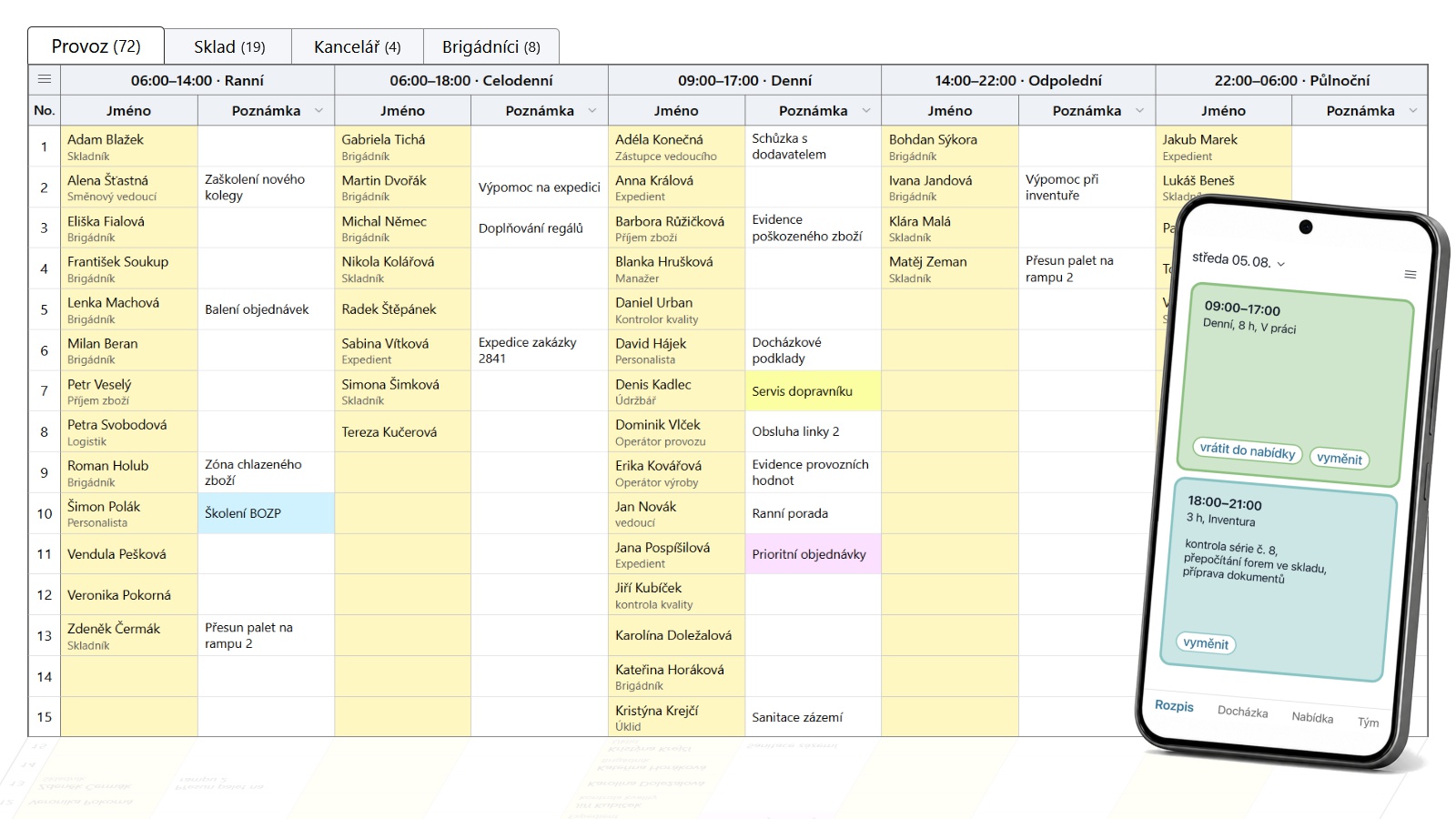Image resolution: width=1456 pixels, height=819 pixels.
Task: Select the "Radek Štěpánek" name cell
Action: [402, 309]
